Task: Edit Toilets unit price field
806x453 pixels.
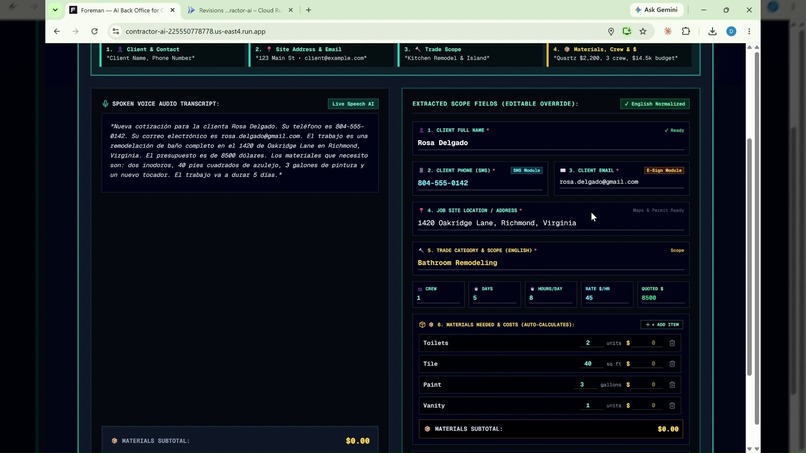Action: point(647,343)
